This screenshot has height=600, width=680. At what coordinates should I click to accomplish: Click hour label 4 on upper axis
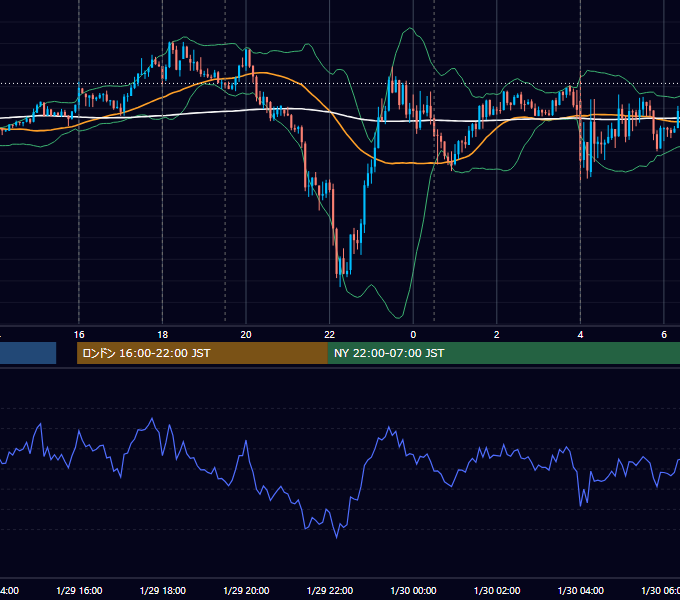(580, 335)
